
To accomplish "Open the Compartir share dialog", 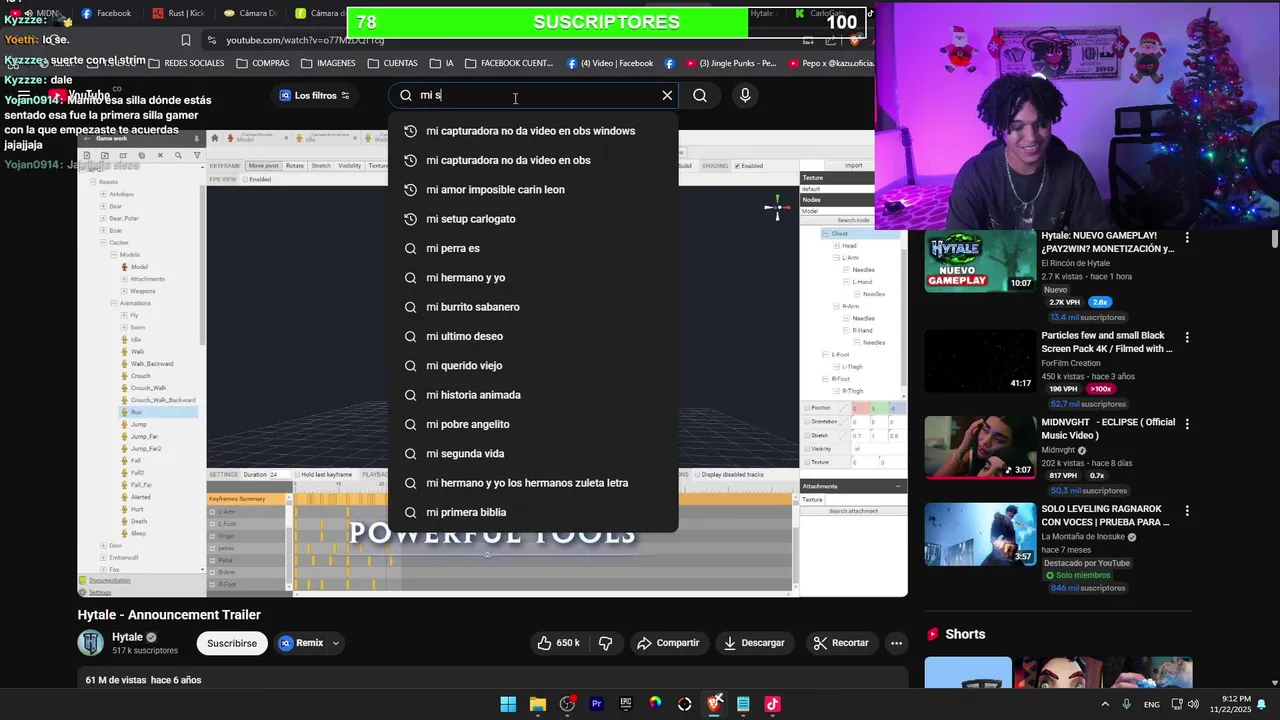I will click(668, 643).
